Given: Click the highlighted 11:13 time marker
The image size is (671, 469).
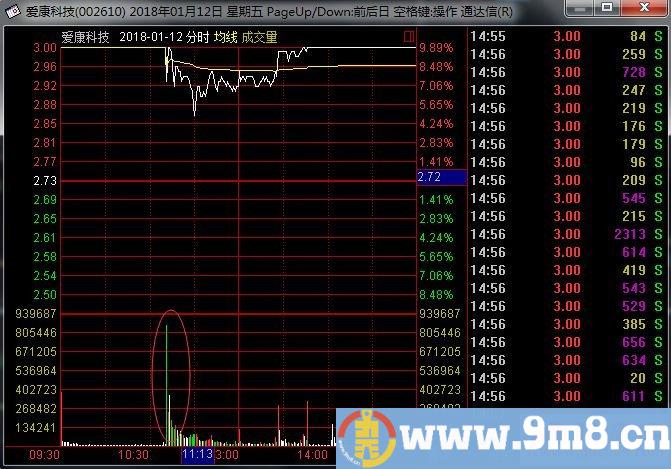Looking at the screenshot, I should coord(196,454).
